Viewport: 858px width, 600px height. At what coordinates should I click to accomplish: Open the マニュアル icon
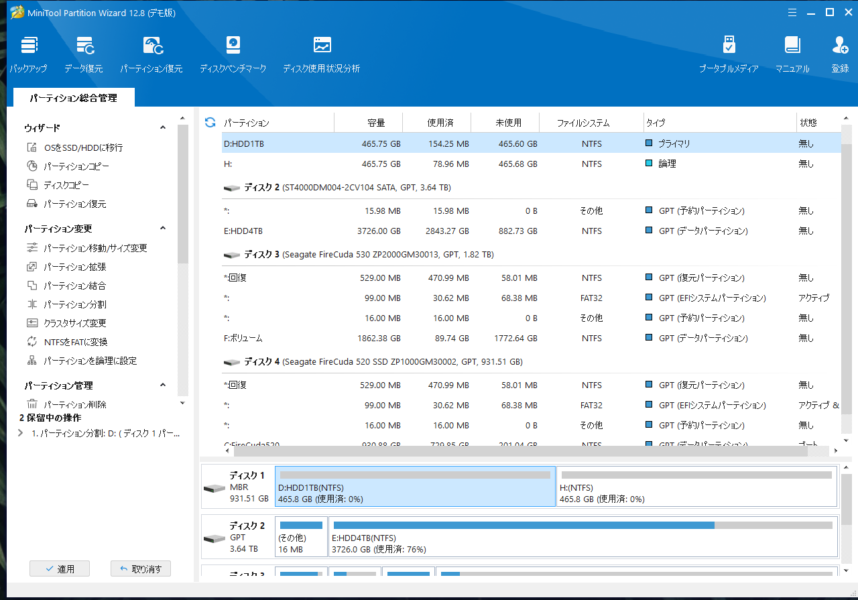[792, 54]
